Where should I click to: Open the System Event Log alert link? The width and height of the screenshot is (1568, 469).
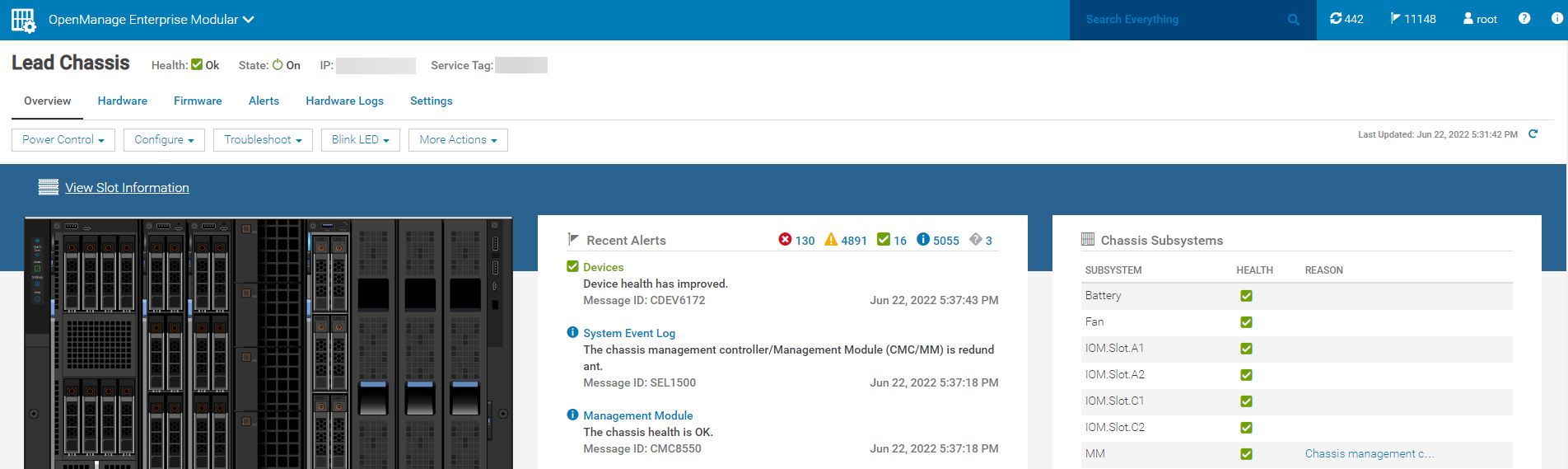629,333
